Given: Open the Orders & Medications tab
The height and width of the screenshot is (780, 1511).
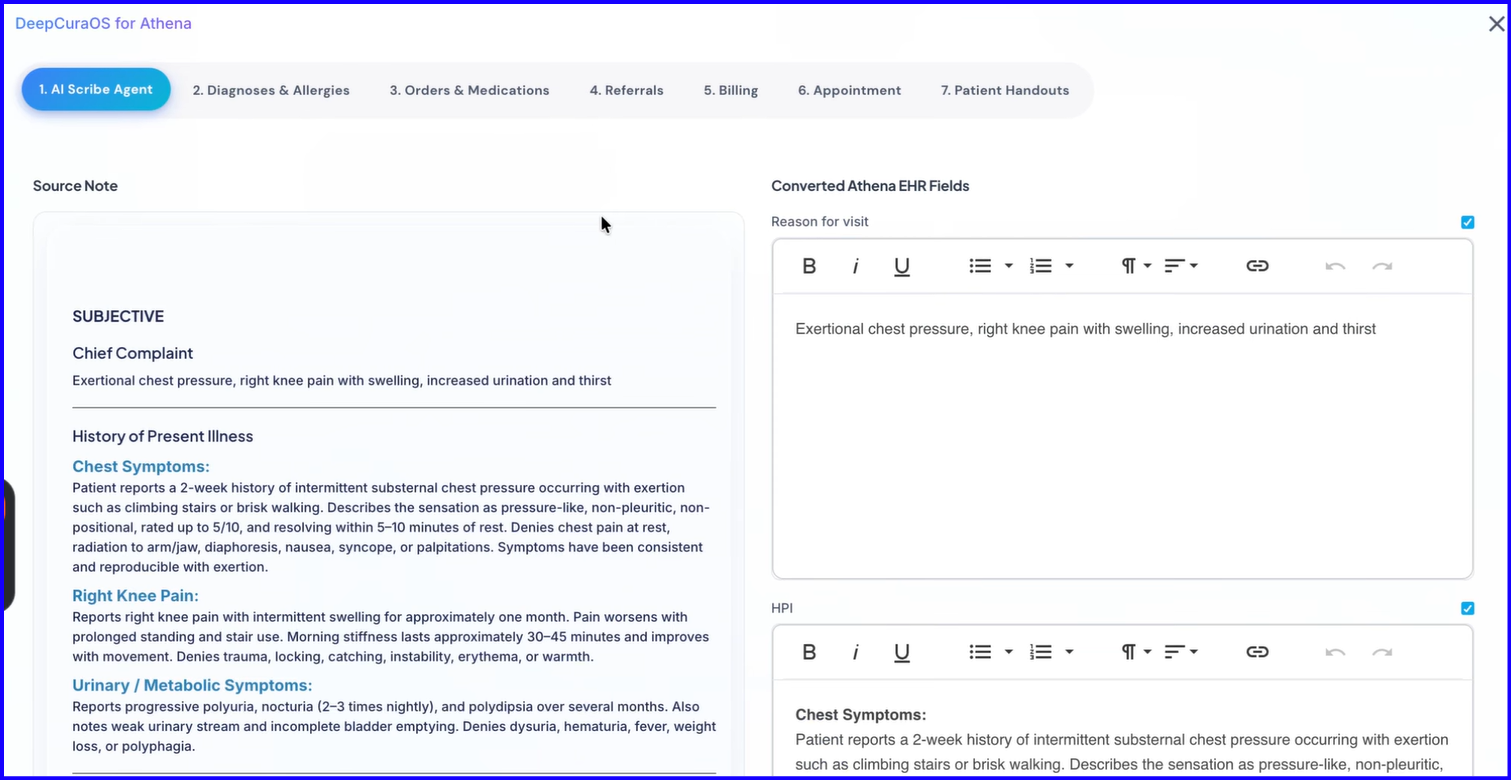Looking at the screenshot, I should pyautogui.click(x=469, y=90).
